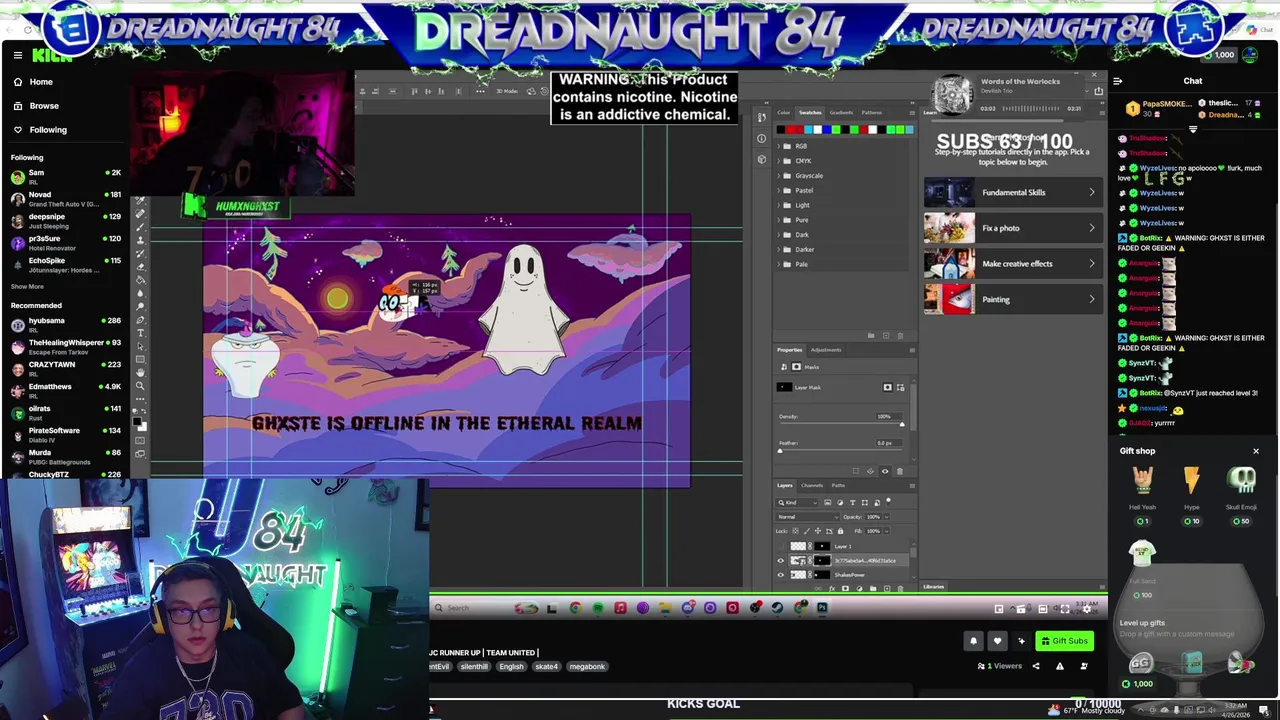Show Layer 1 via its visibility box
This screenshot has height=720, width=1280.
pyautogui.click(x=780, y=546)
